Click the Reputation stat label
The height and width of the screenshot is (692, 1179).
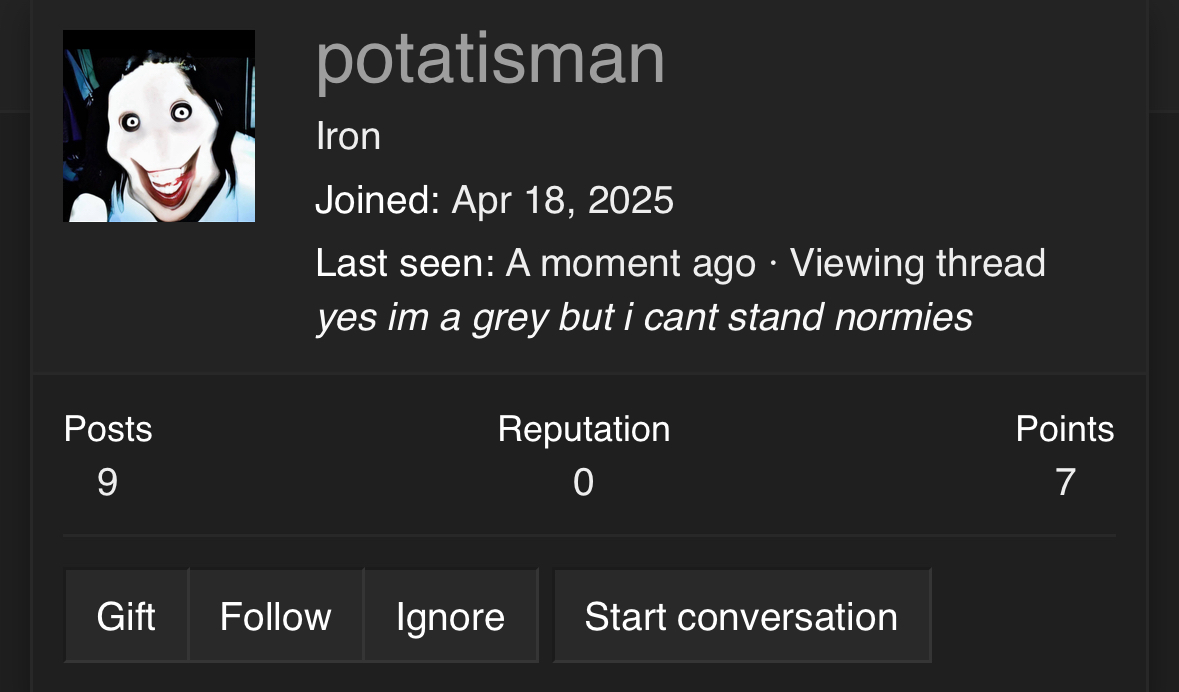583,429
